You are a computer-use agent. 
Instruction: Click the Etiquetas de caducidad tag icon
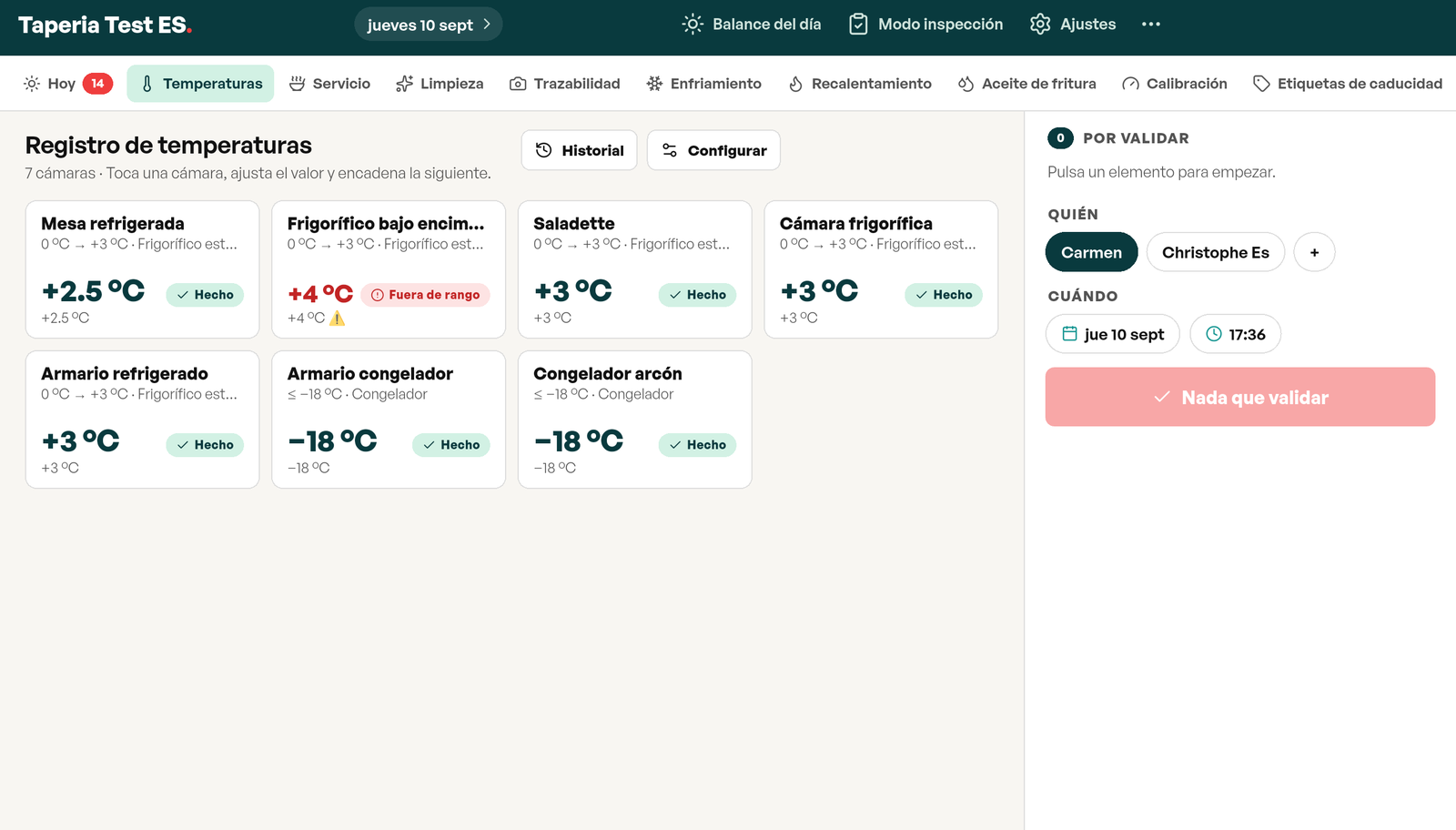(1261, 84)
